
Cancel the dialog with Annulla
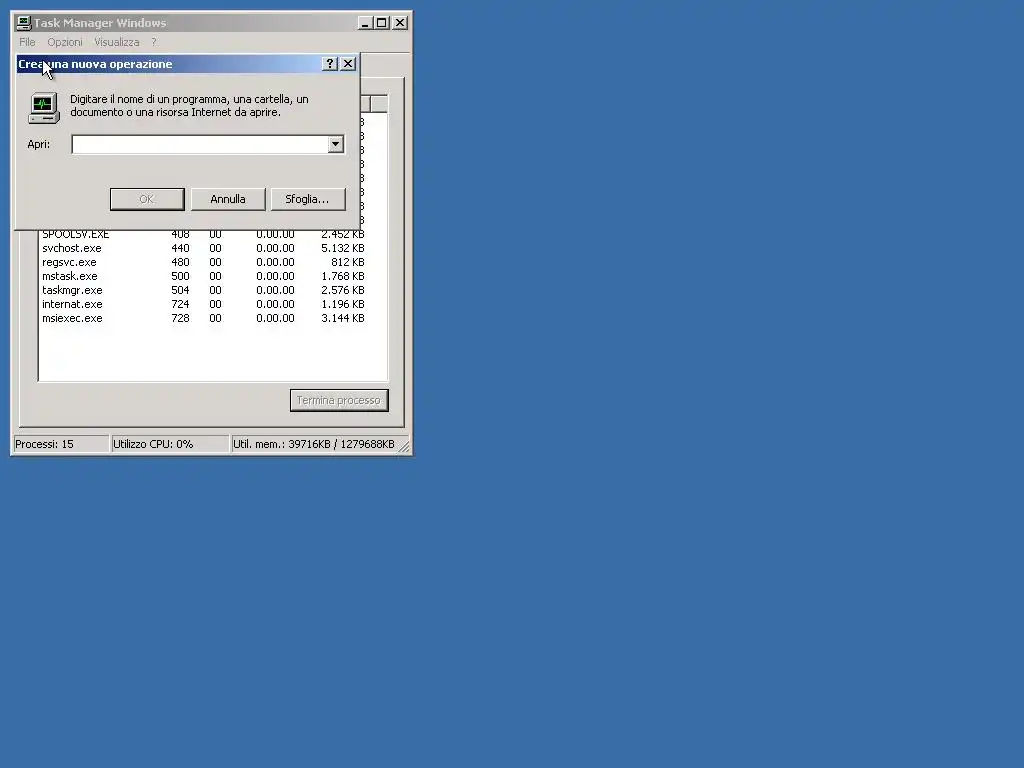coord(228,199)
